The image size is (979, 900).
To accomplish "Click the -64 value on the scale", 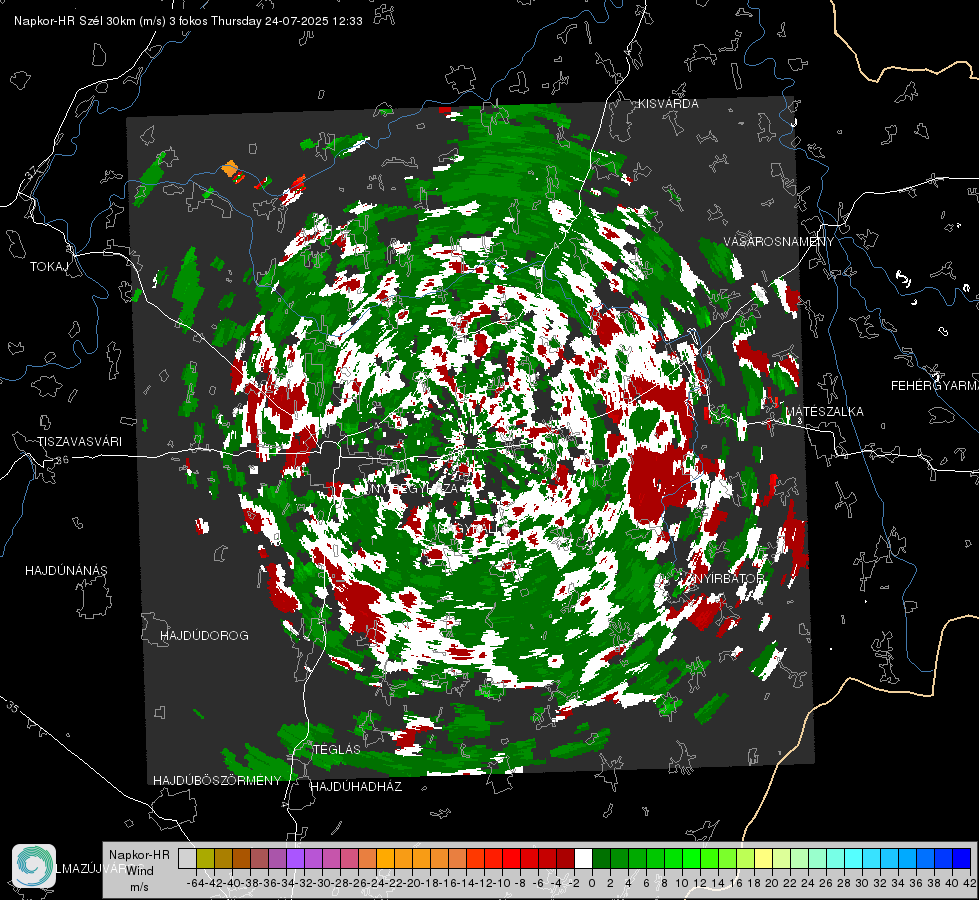I will [196, 884].
